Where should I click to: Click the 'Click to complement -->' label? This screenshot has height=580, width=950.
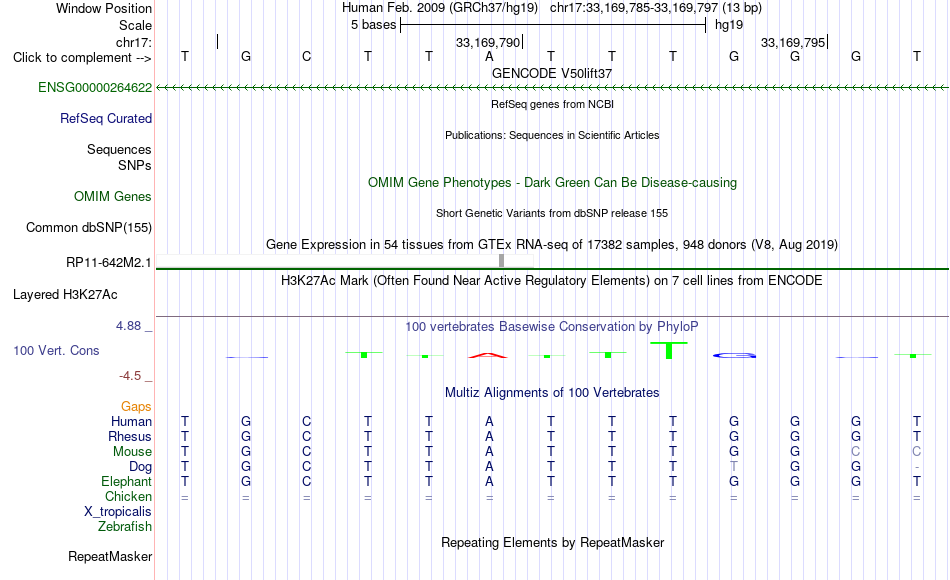pyautogui.click(x=82, y=58)
